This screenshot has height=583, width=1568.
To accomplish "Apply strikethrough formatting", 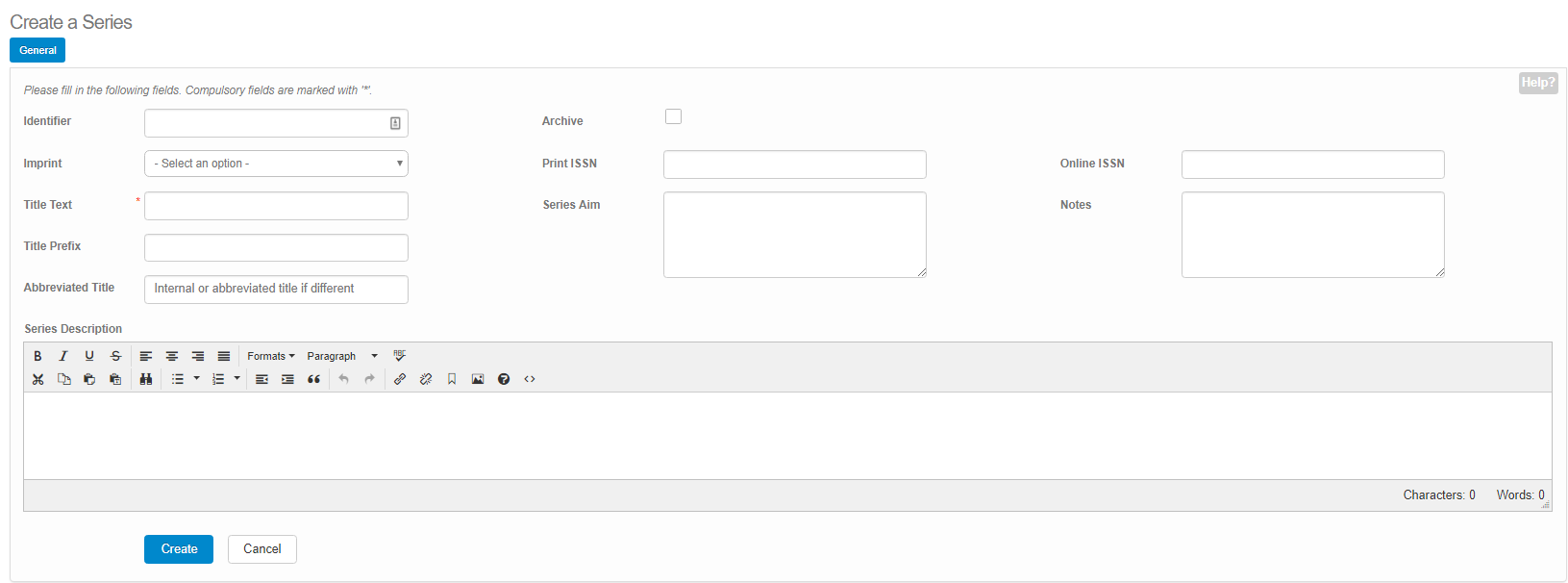I will point(115,356).
